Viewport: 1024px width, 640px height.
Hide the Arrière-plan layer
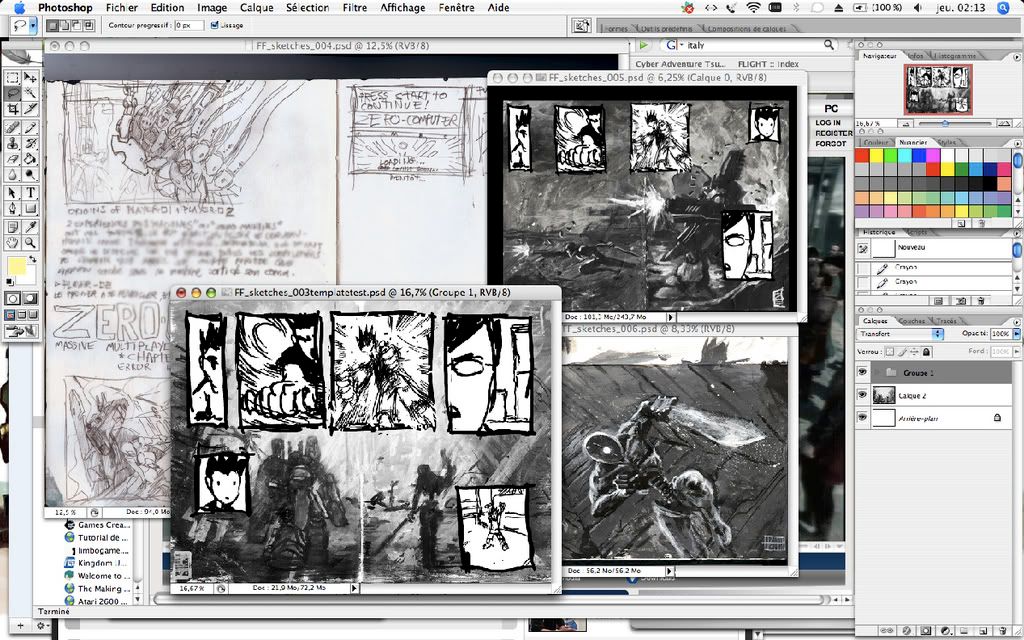pyautogui.click(x=862, y=417)
